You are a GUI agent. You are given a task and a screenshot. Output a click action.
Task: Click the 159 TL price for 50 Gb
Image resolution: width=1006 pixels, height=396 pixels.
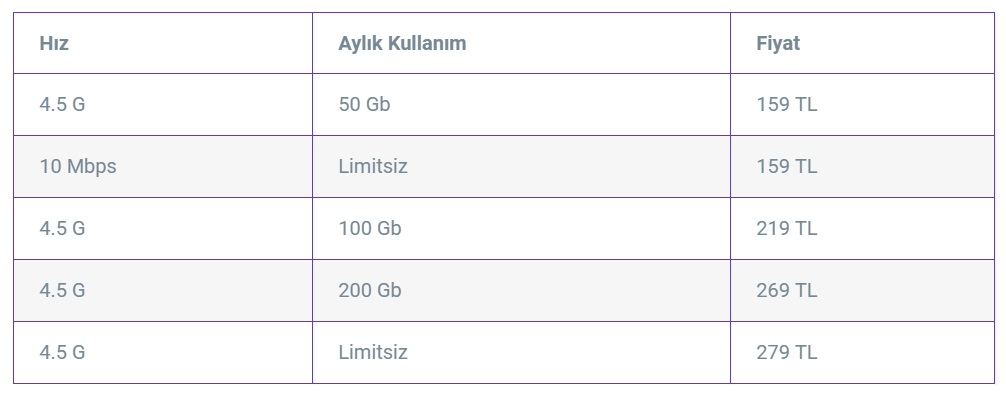pos(787,105)
